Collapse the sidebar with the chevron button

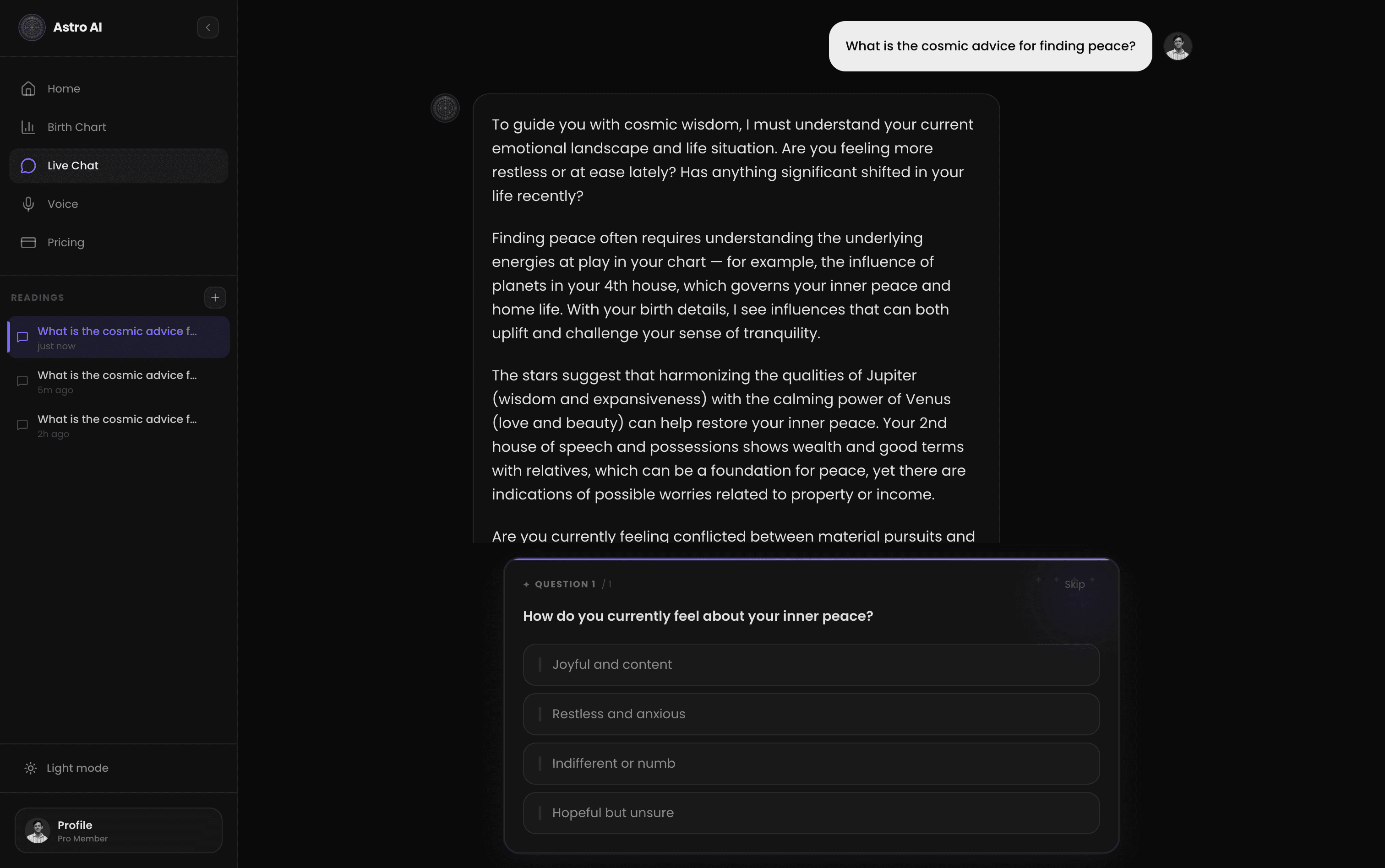208,27
